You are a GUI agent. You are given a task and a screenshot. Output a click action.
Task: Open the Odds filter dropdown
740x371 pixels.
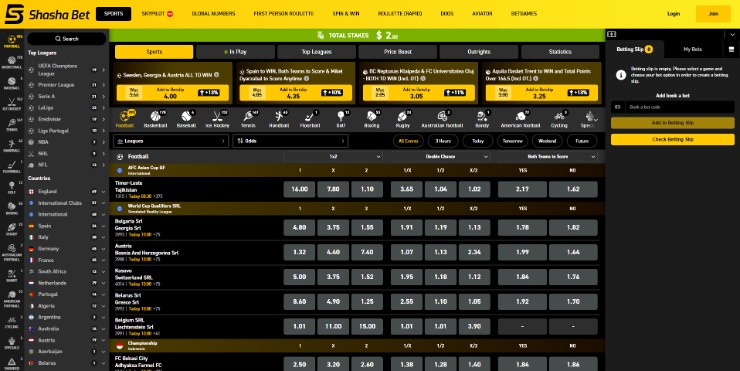291,141
